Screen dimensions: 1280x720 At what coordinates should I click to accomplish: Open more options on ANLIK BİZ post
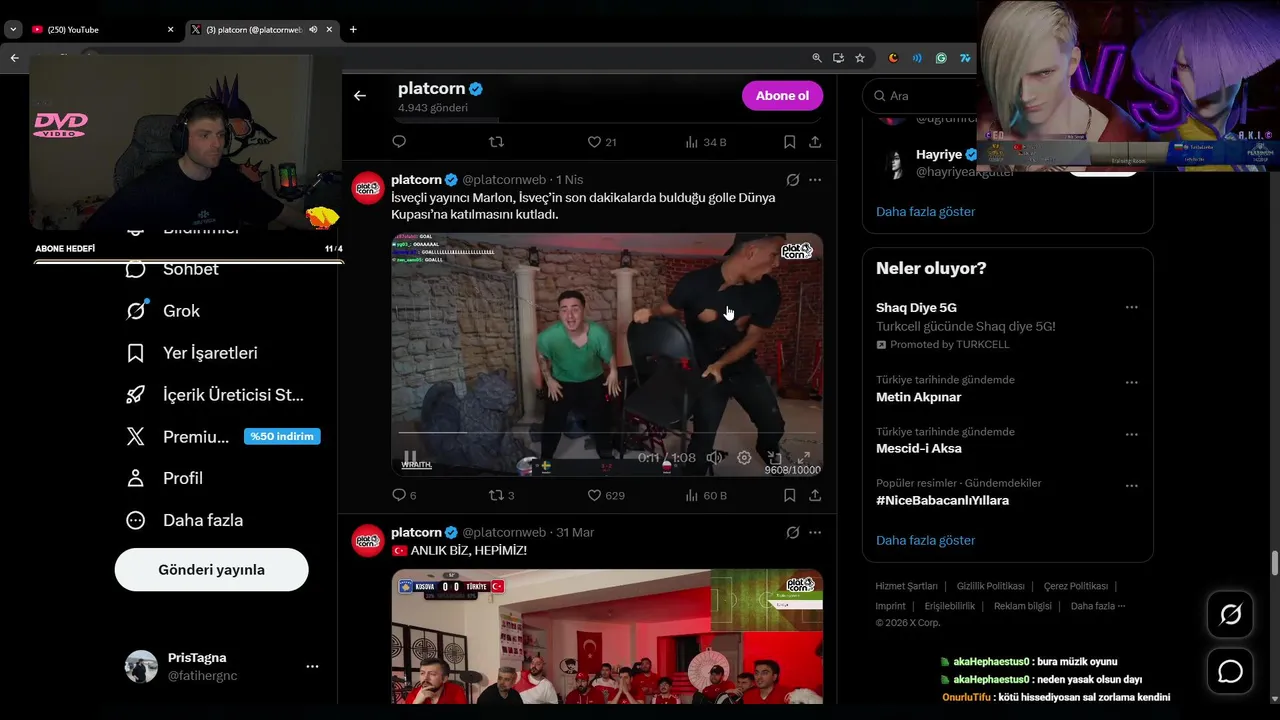coord(815,532)
